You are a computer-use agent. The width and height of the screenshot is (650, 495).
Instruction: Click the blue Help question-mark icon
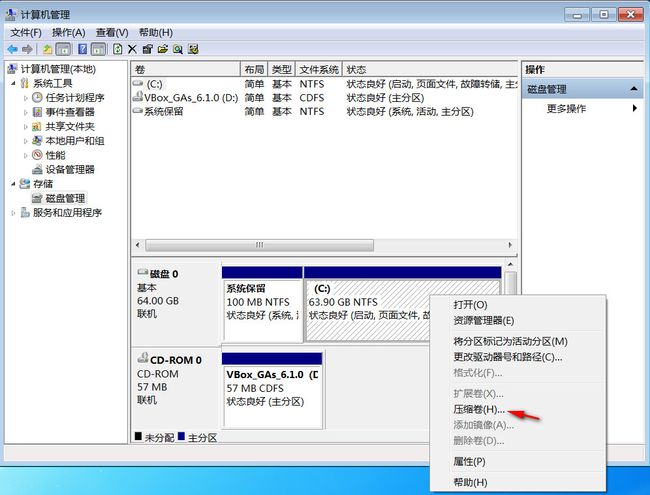tap(82, 49)
